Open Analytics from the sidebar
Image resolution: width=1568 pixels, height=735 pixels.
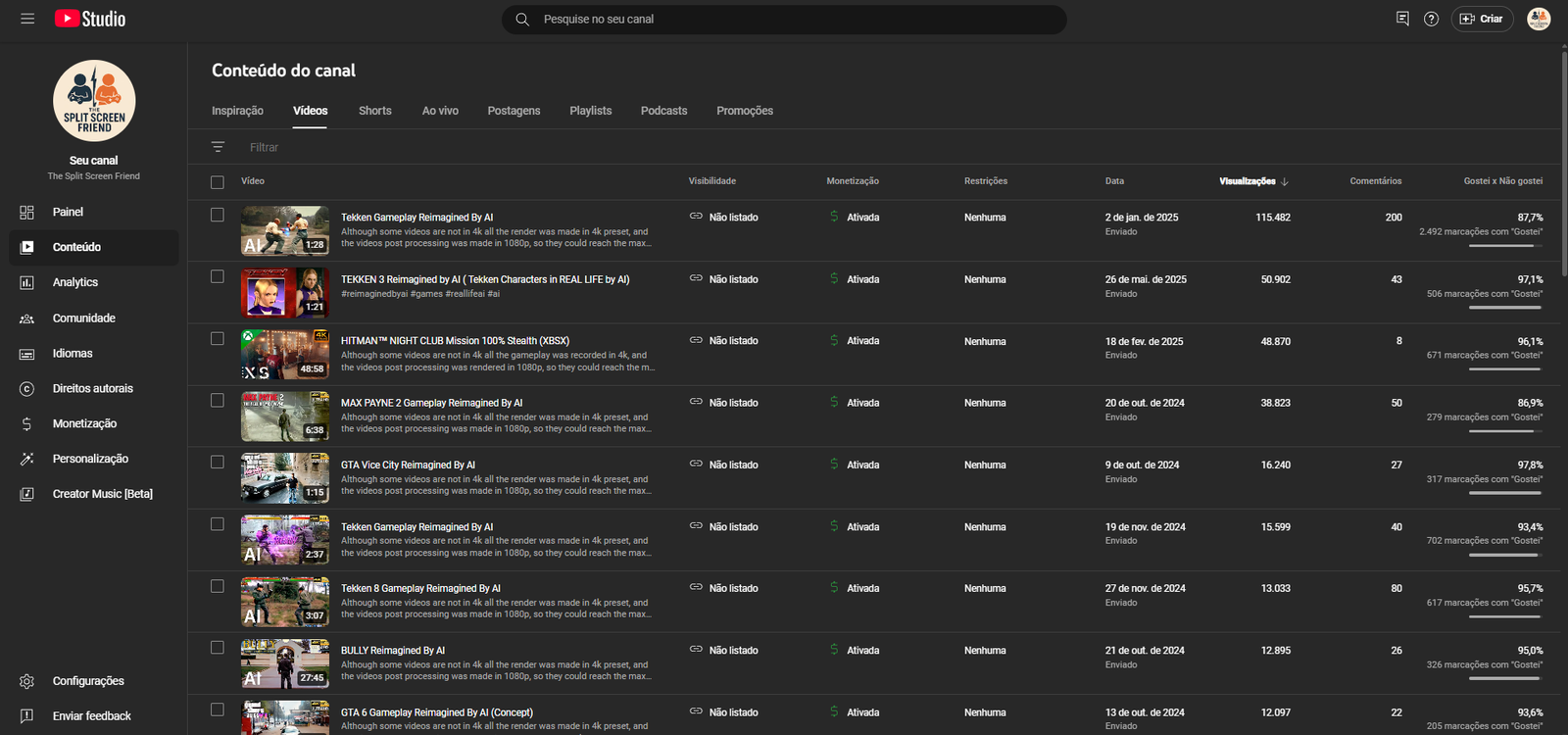(x=94, y=282)
